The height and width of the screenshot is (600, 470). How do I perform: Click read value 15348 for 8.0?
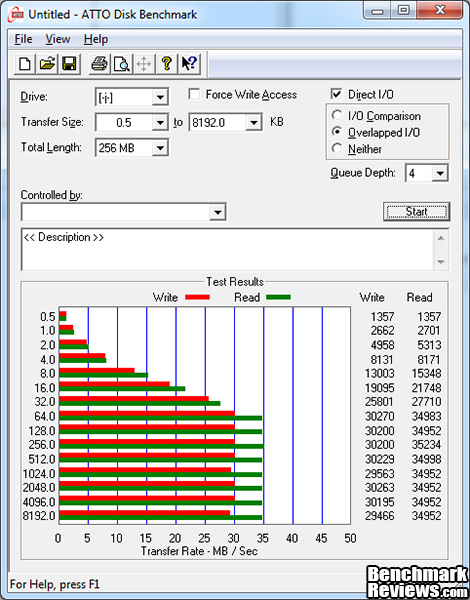(426, 373)
